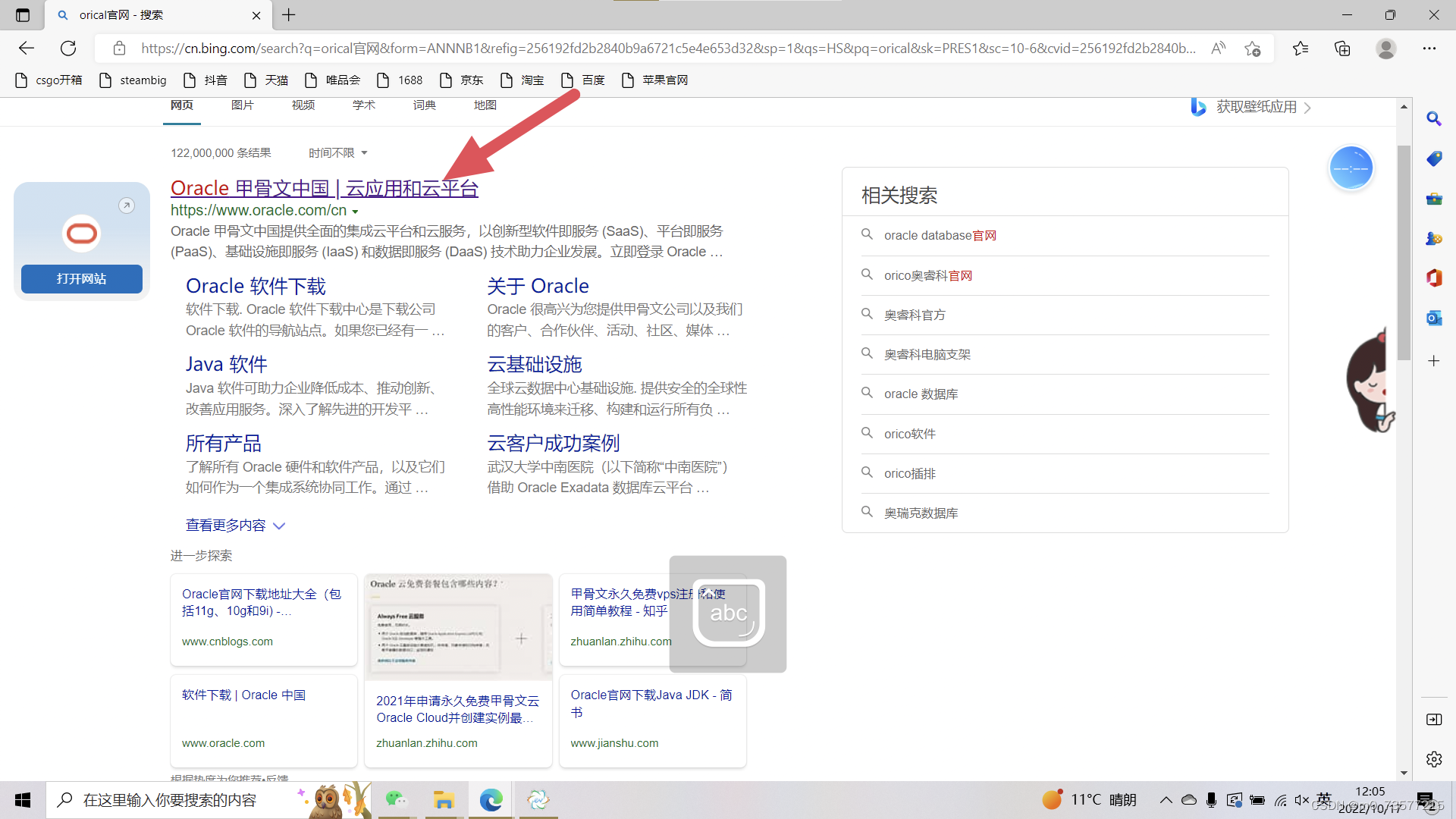Open Oracle官网下载地址大全 card

(x=263, y=620)
